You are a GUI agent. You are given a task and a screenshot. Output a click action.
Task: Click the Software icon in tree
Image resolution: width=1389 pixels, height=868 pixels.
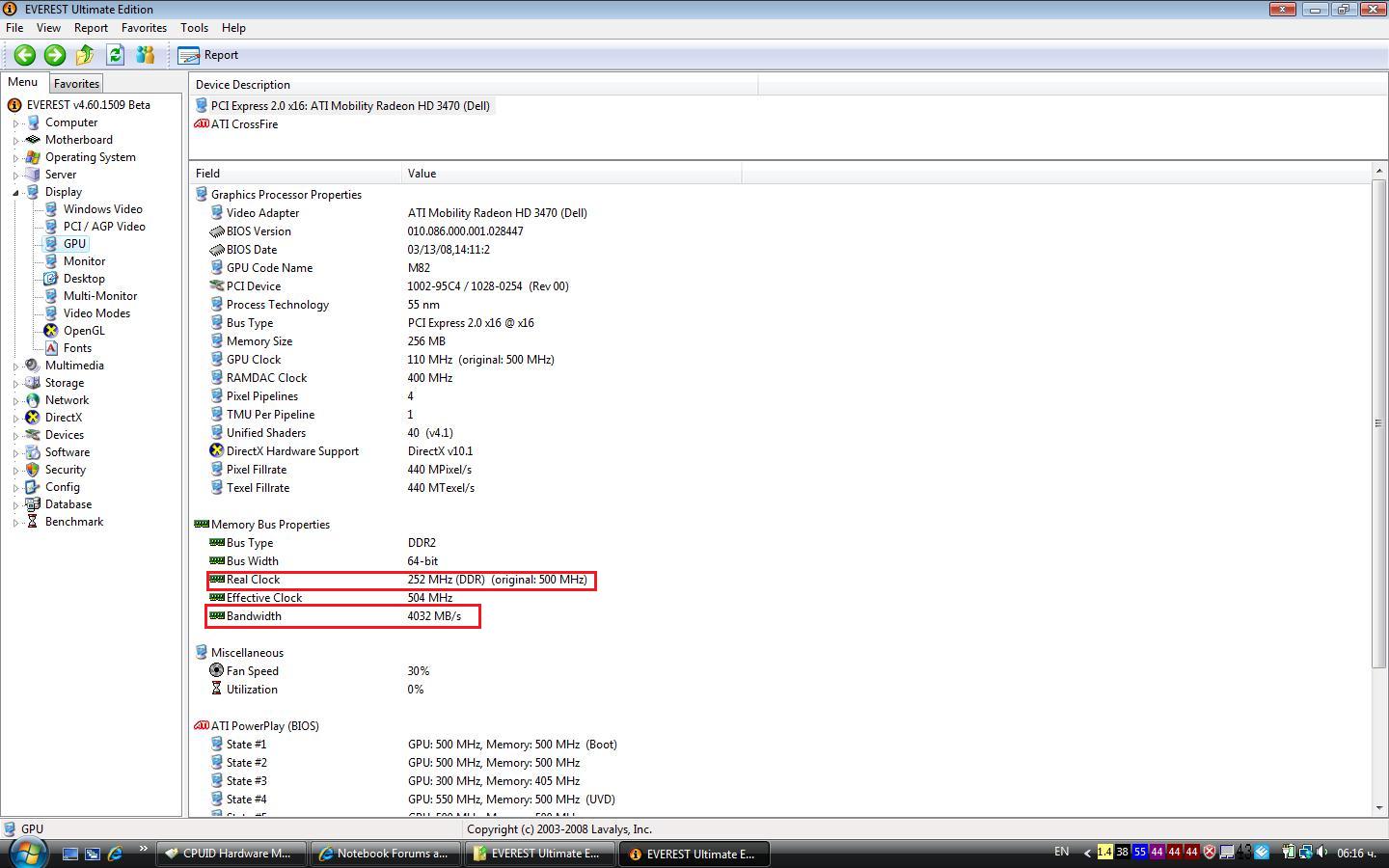(33, 452)
